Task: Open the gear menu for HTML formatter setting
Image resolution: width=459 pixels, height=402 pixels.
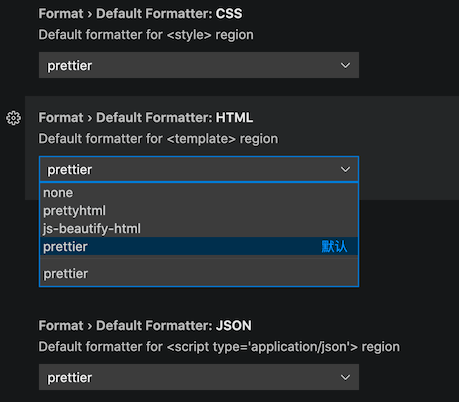Action: pyautogui.click(x=13, y=118)
